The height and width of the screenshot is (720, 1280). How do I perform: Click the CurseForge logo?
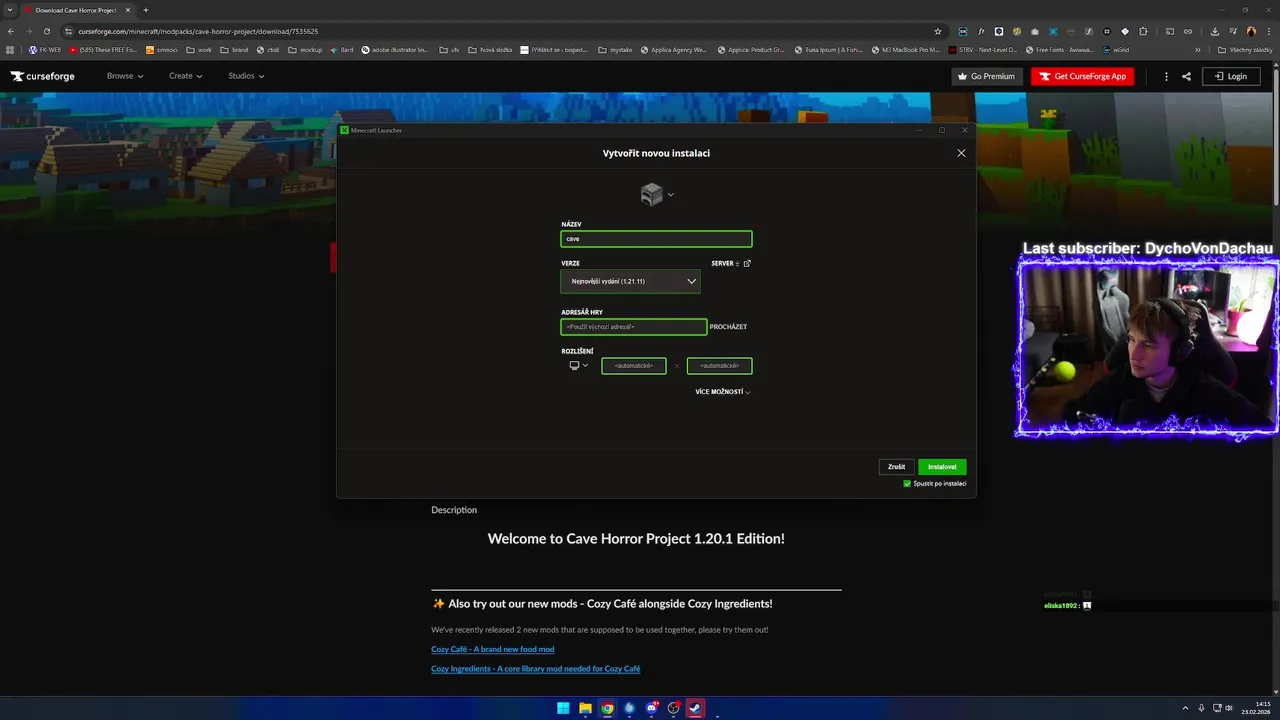pyautogui.click(x=42, y=76)
